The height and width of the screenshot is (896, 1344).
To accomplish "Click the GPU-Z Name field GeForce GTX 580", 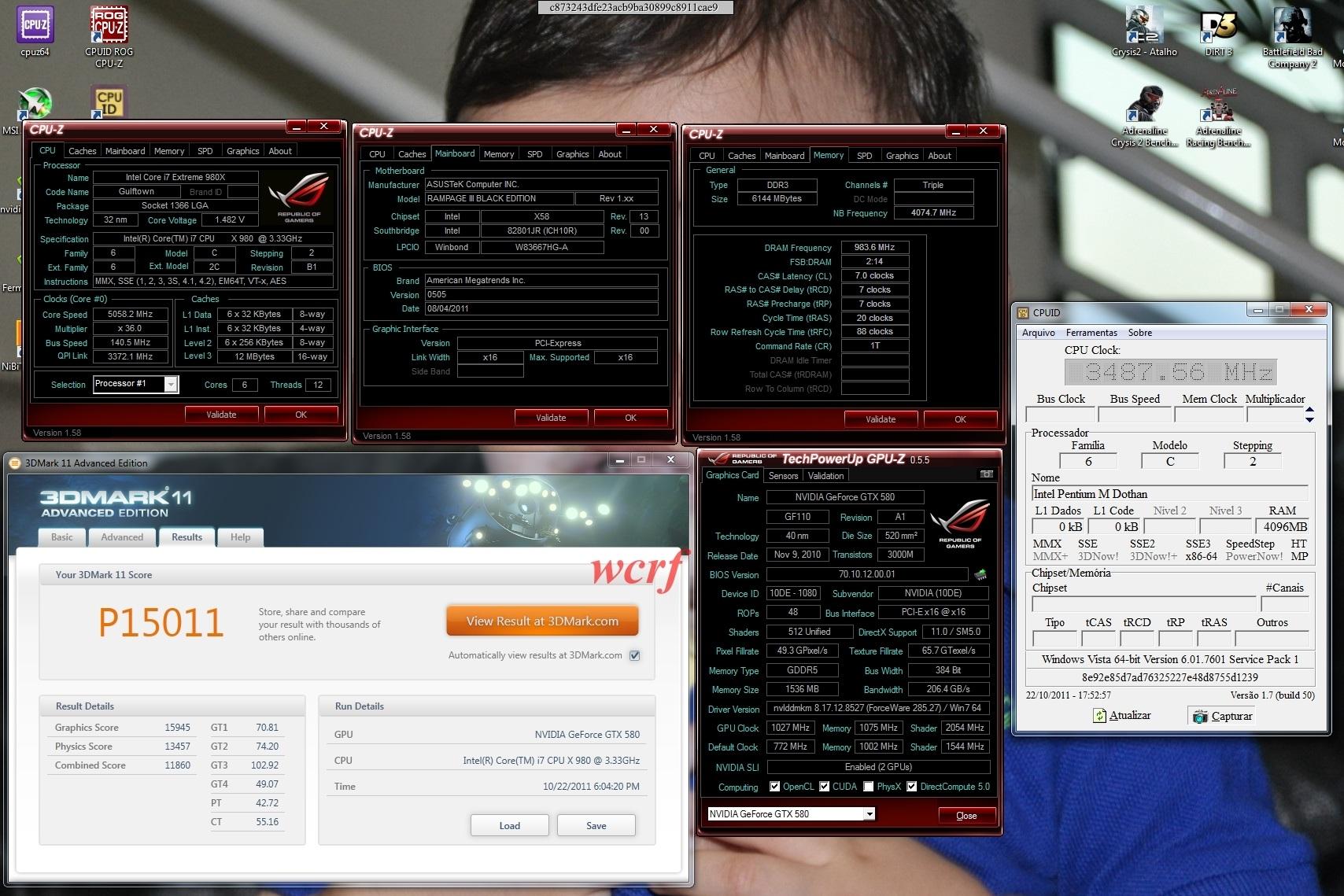I will (x=844, y=497).
